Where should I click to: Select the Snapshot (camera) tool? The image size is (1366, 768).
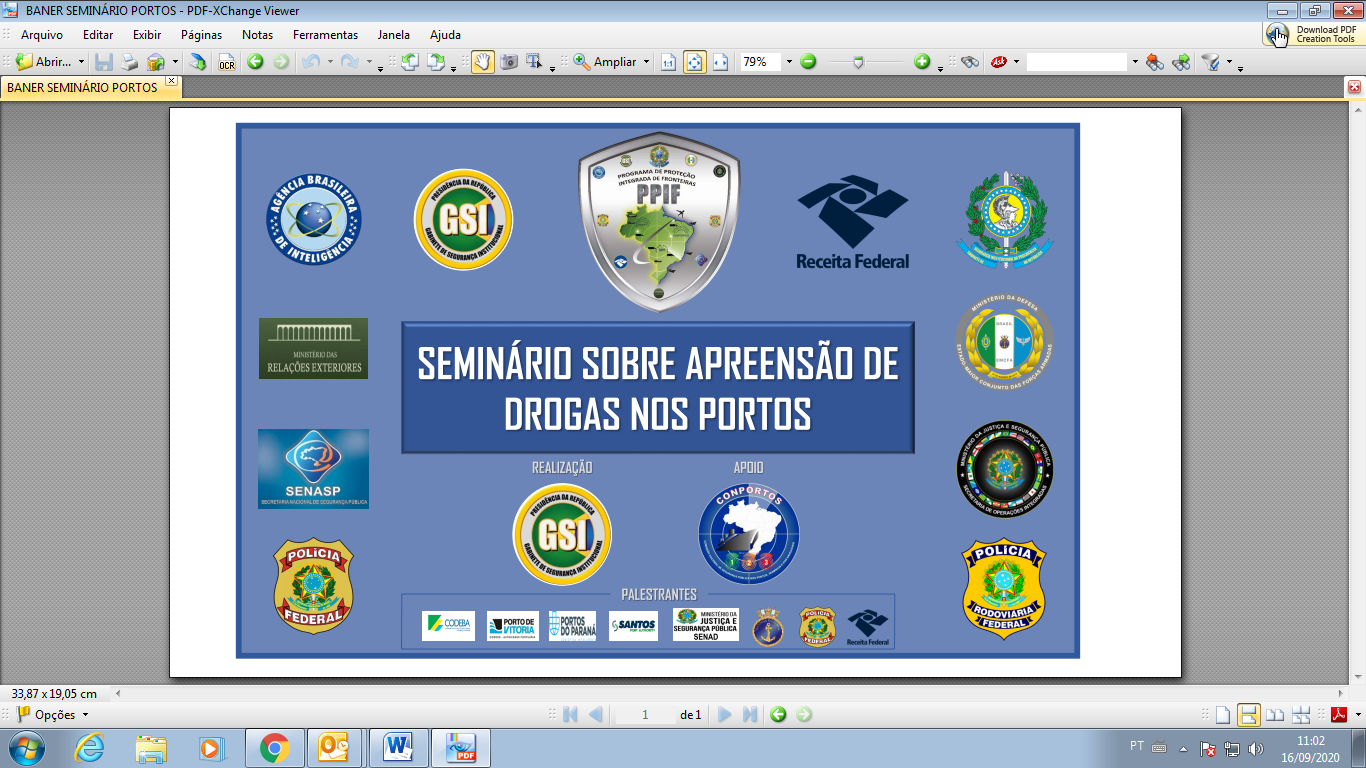coord(511,62)
